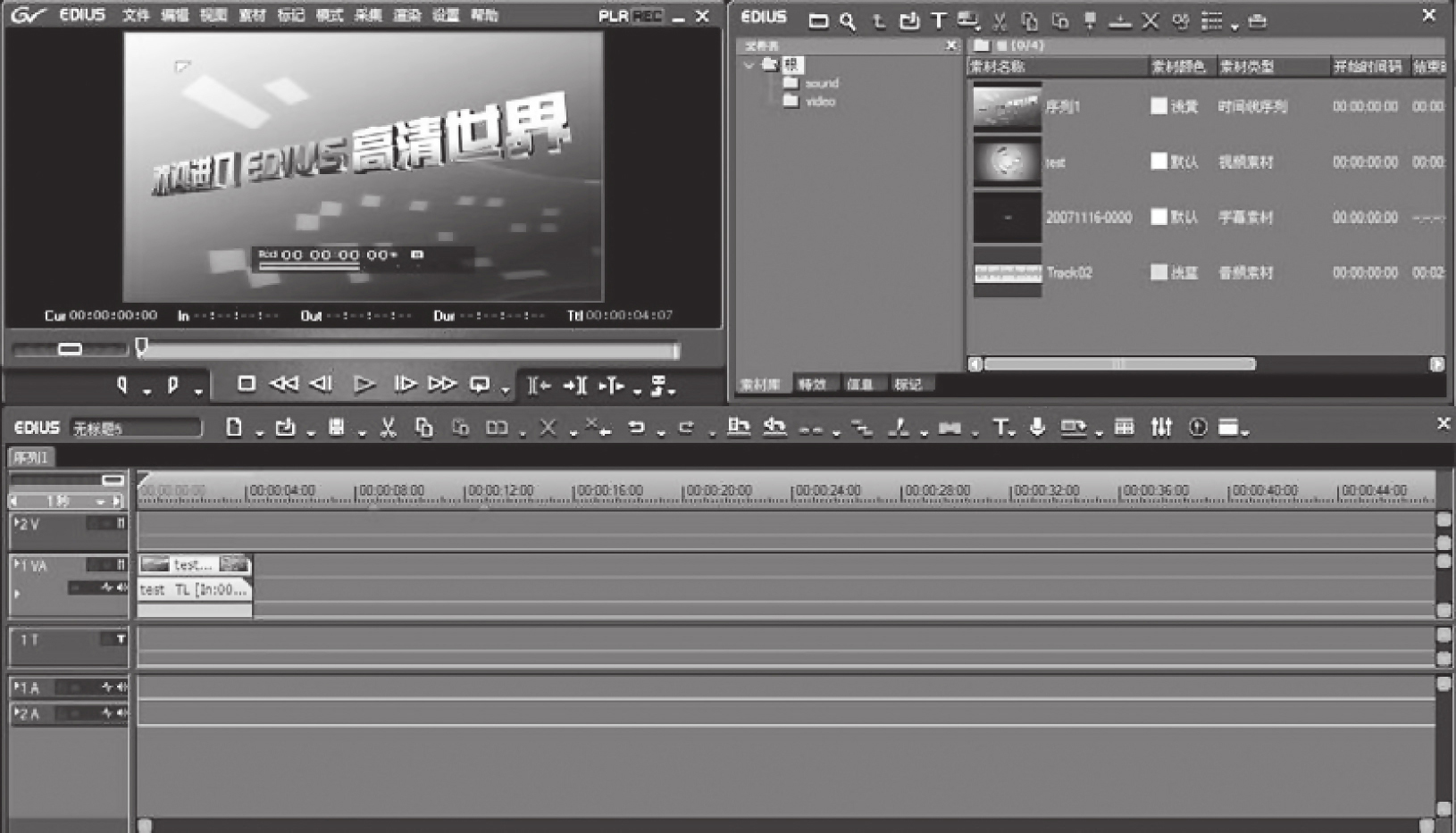Click the scissors cut icon in the timeline toolbar
Viewport: 1456px width, 833px height.
388,428
